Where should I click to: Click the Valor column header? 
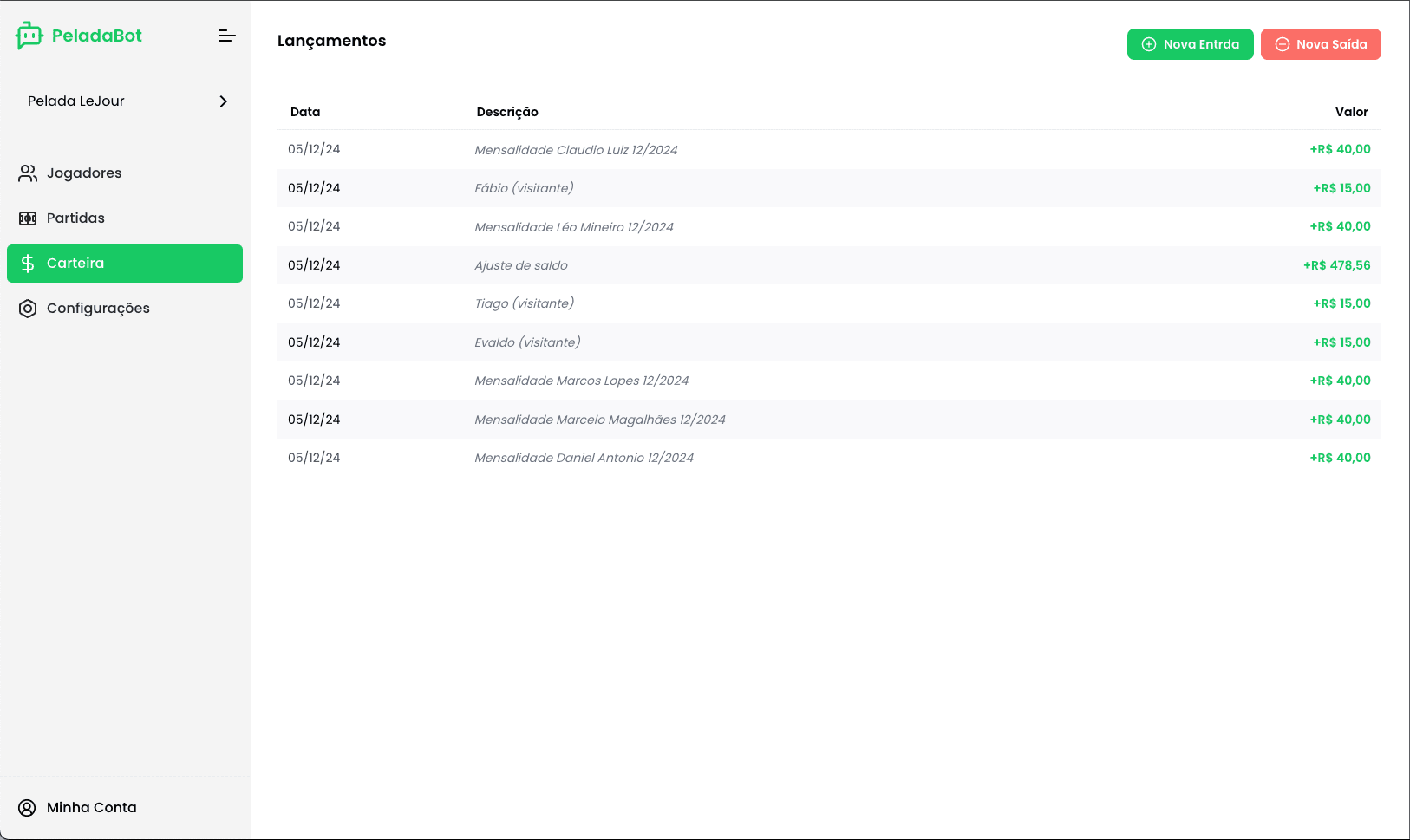pos(1351,112)
